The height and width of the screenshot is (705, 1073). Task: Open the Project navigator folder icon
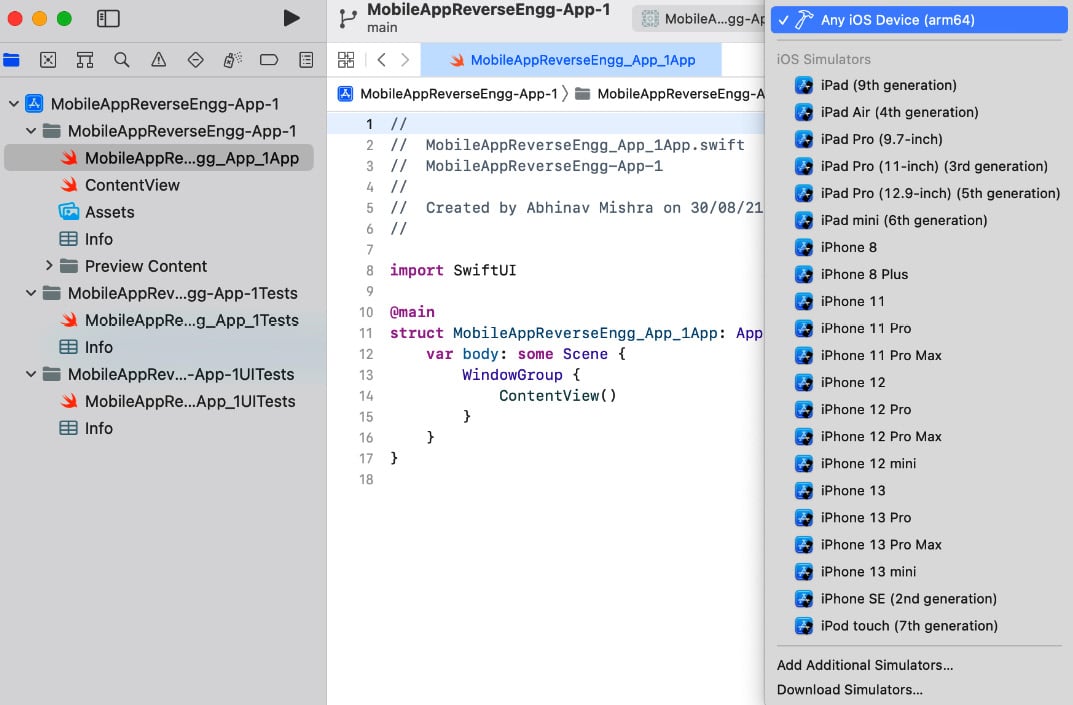pyautogui.click(x=11, y=60)
